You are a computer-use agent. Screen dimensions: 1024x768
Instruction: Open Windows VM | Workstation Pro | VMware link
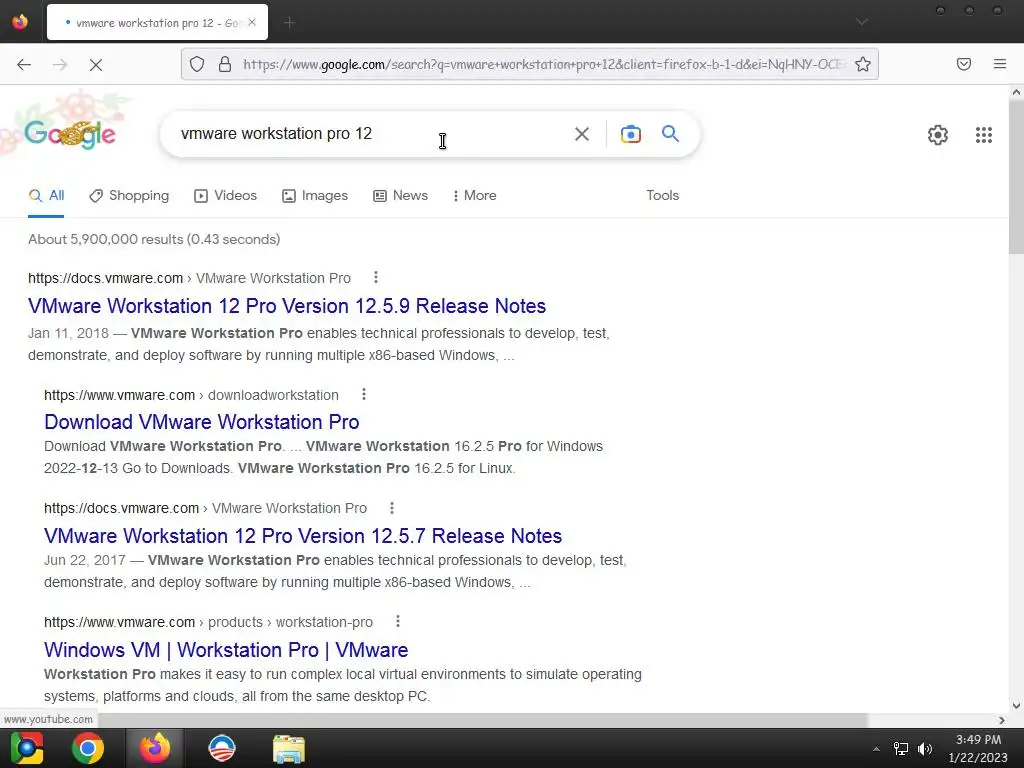click(x=226, y=650)
